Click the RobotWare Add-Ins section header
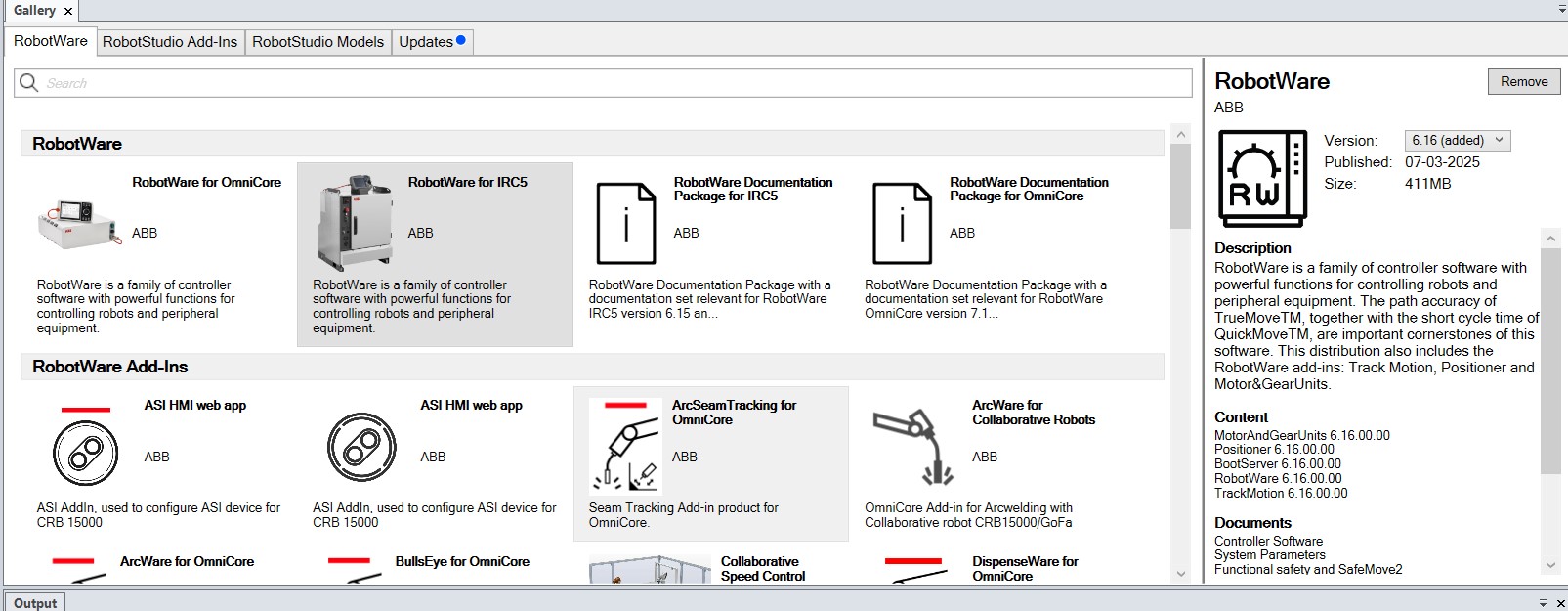 pos(592,367)
